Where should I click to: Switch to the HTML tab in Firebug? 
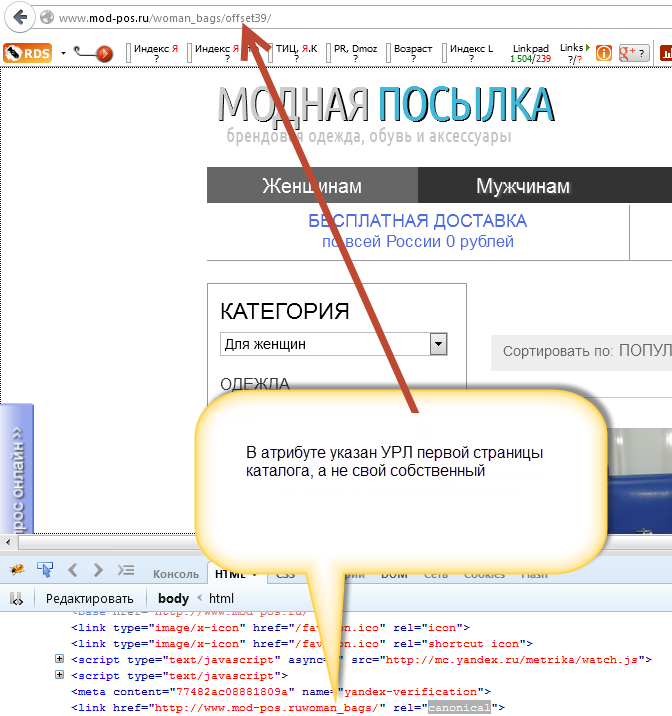coord(236,574)
